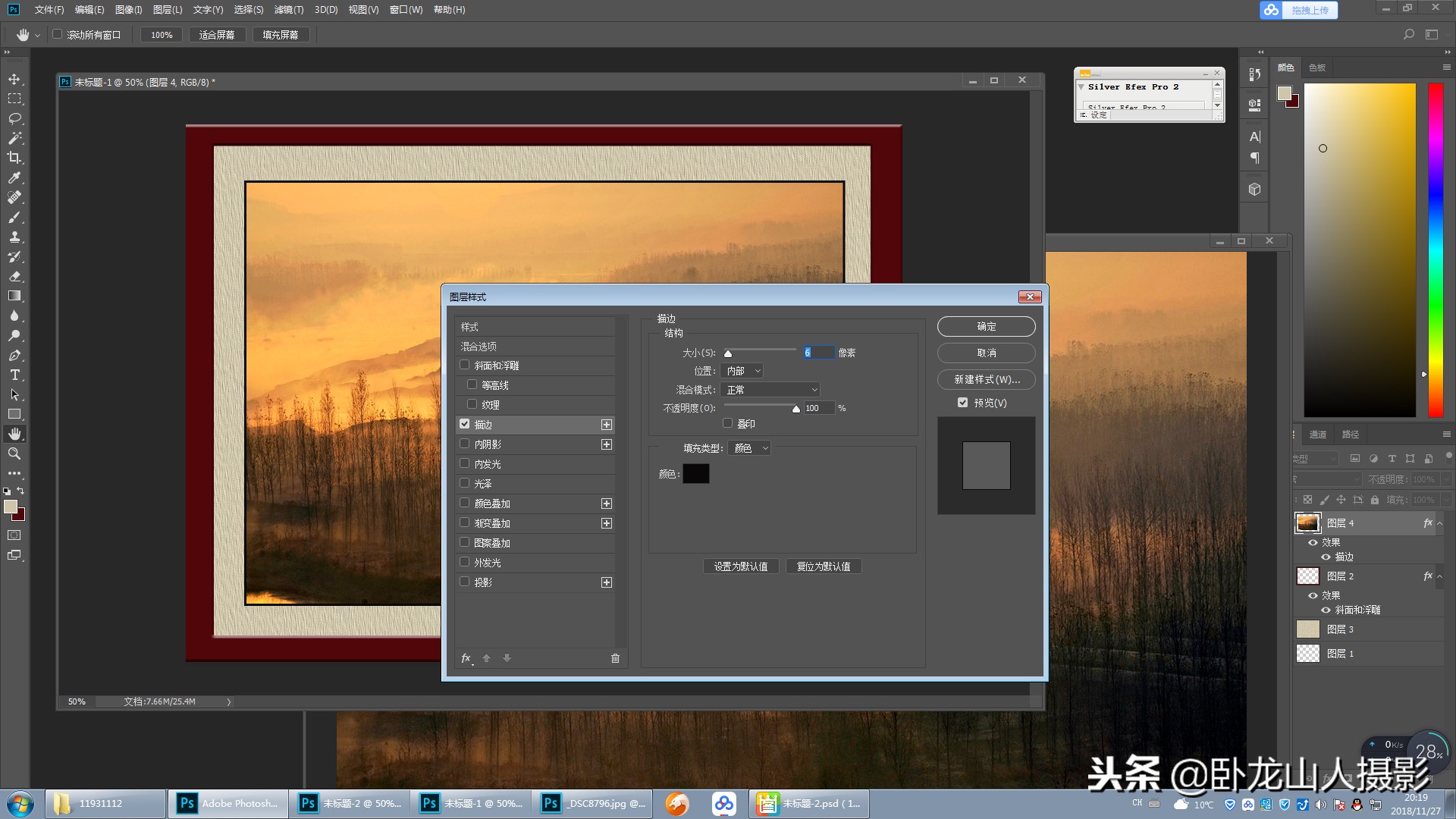Open the fill type dropdown
This screenshot has width=1456, height=819.
pyautogui.click(x=750, y=448)
